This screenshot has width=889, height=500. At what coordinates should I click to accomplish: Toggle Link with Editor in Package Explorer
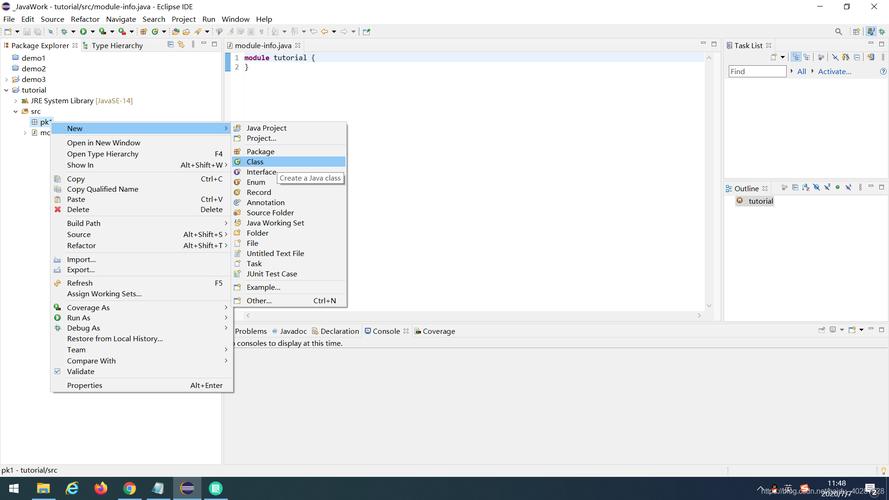(181, 44)
